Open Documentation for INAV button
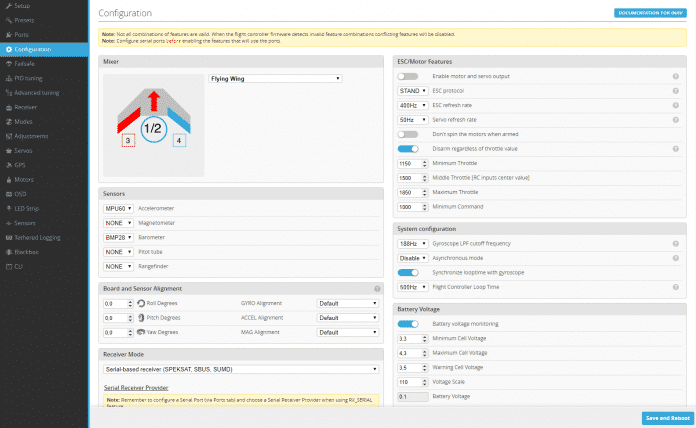Screen dimensions: 696x428 point(650,13)
